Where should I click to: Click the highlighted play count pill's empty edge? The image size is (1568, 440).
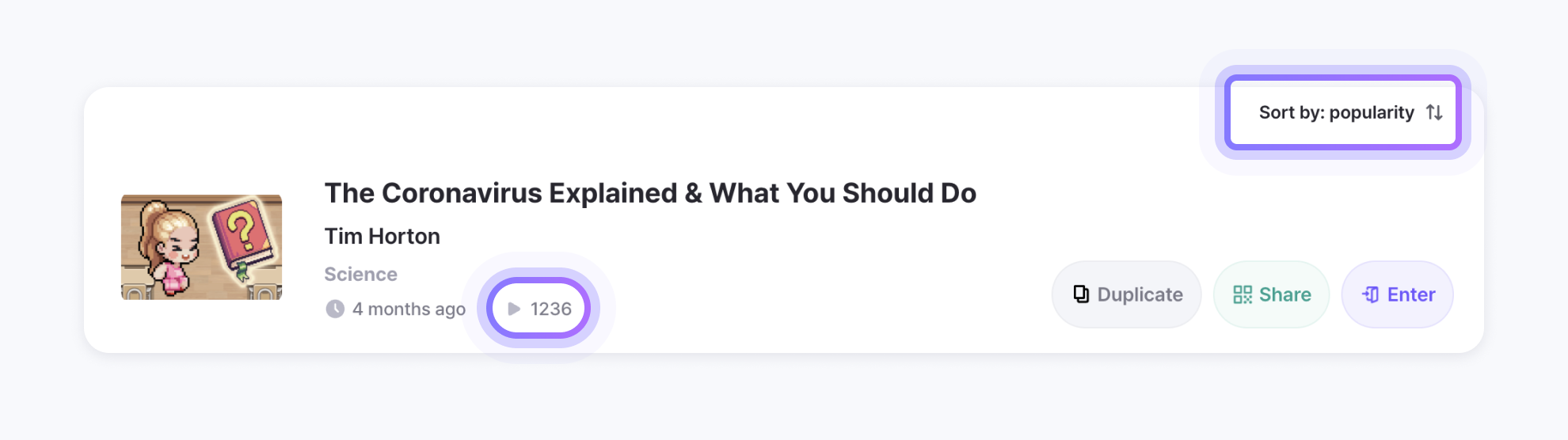pyautogui.click(x=578, y=309)
